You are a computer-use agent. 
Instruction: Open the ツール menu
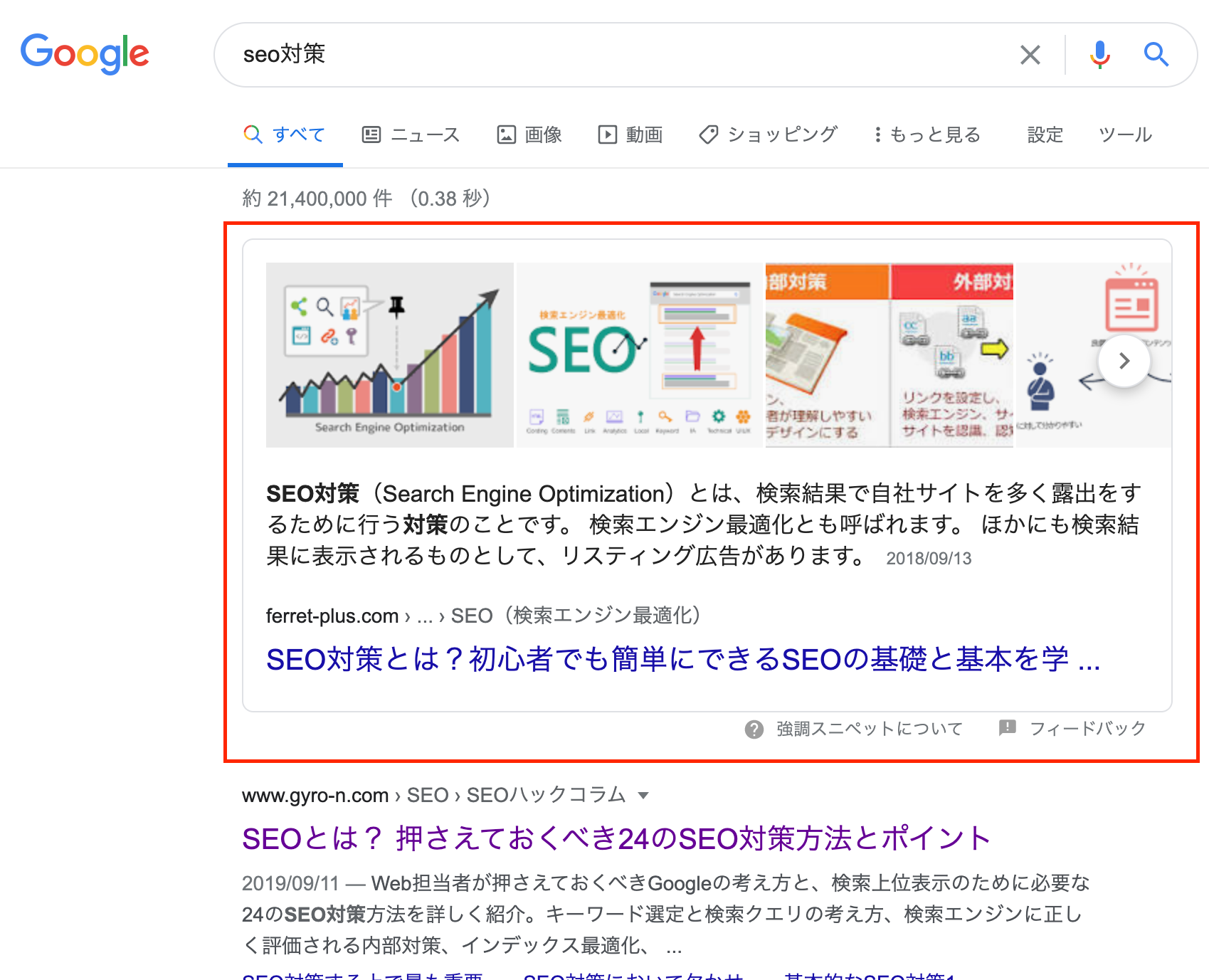(x=1124, y=135)
